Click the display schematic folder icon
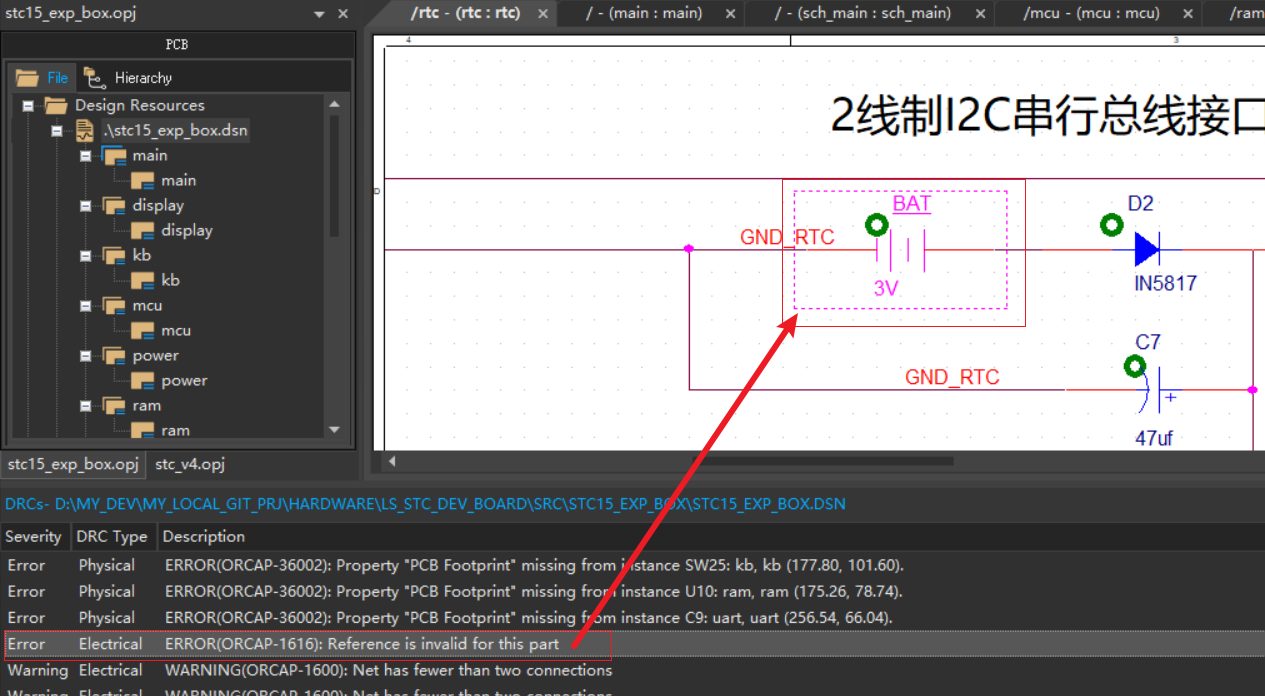1265x696 pixels. pos(114,205)
